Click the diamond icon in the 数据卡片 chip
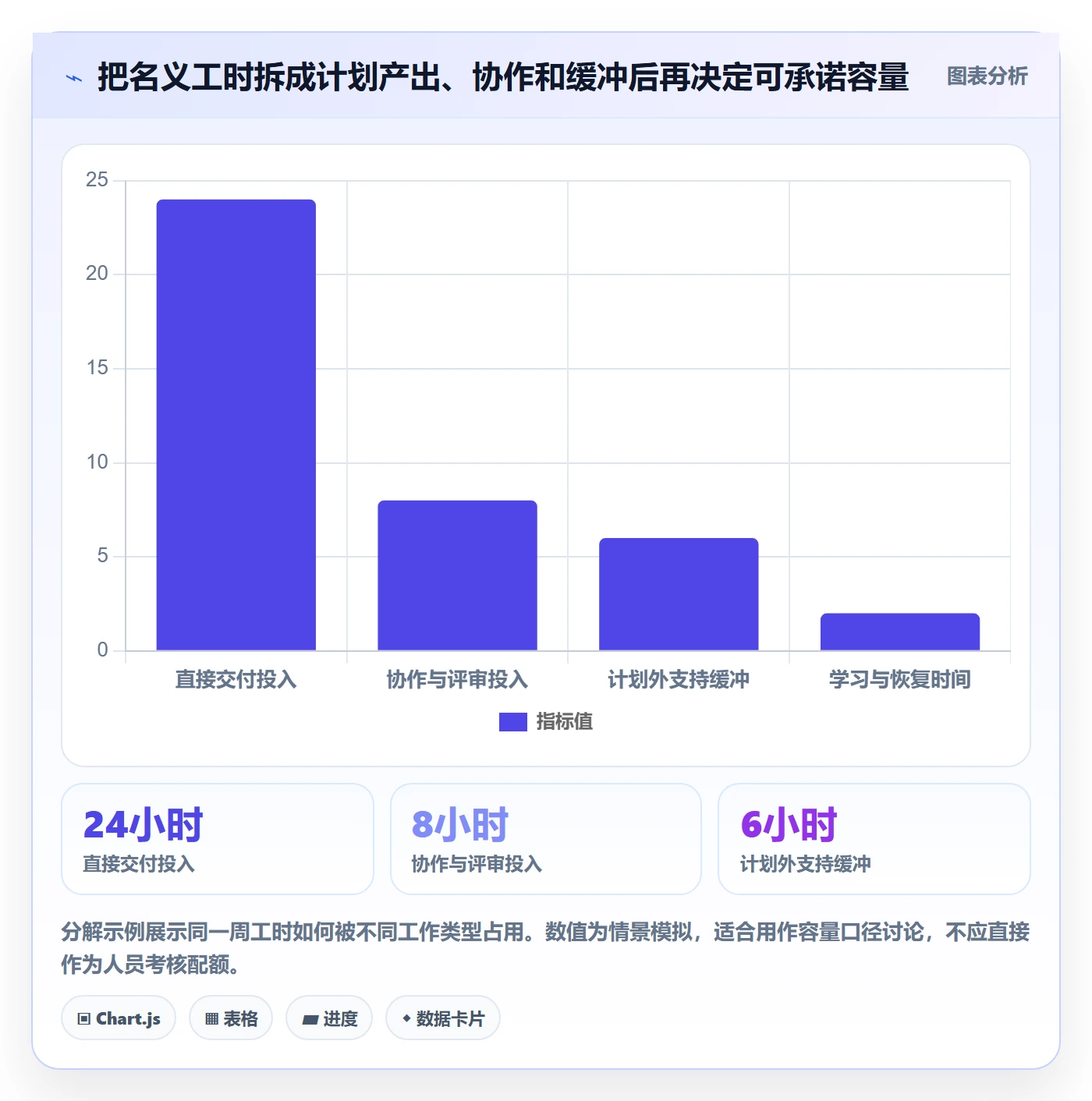Viewport: 1092px width, 1101px height. point(406,1018)
